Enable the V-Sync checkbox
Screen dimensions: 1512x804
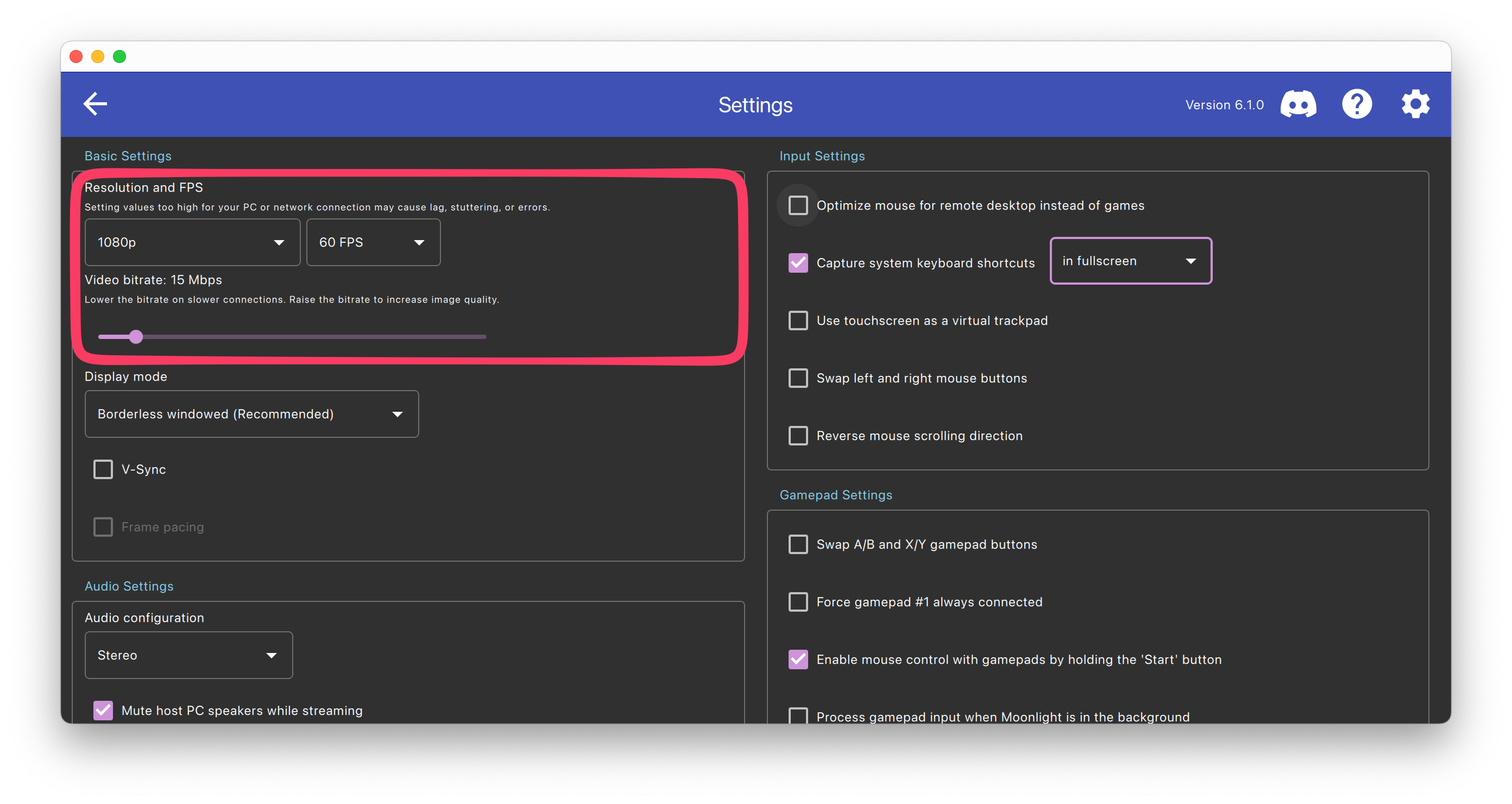pos(103,469)
